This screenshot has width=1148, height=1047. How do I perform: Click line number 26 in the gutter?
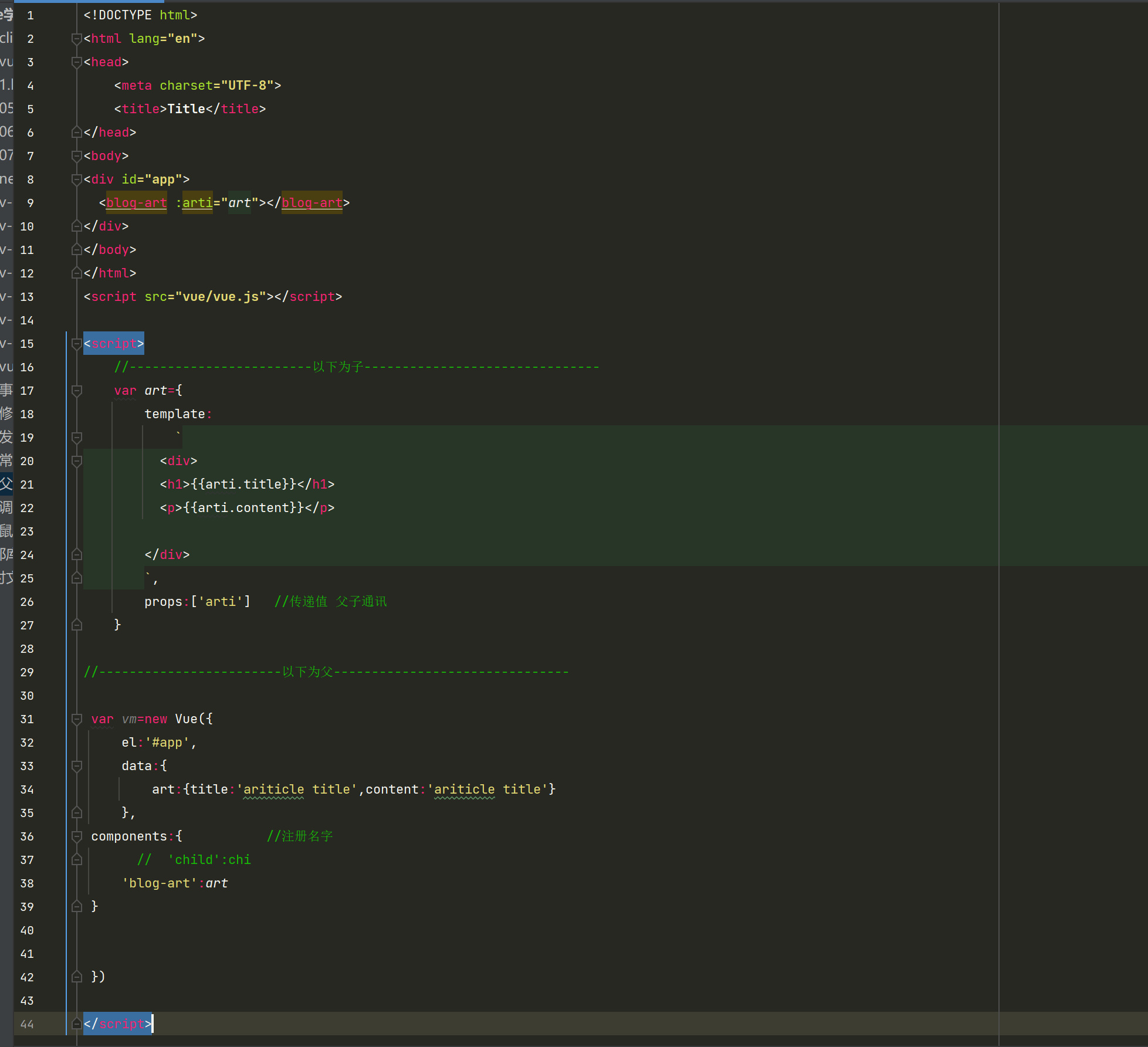[x=27, y=602]
